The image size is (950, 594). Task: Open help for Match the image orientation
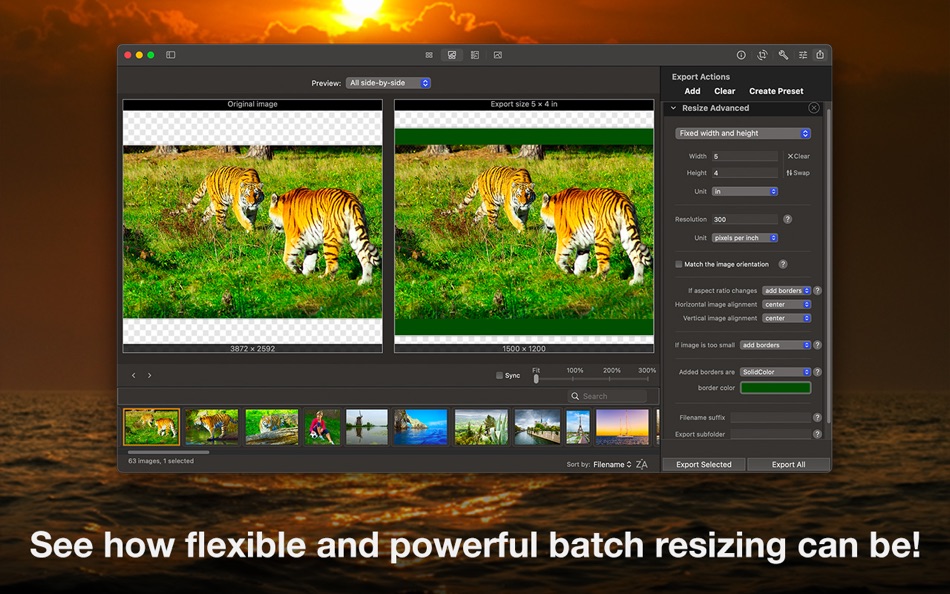(783, 264)
